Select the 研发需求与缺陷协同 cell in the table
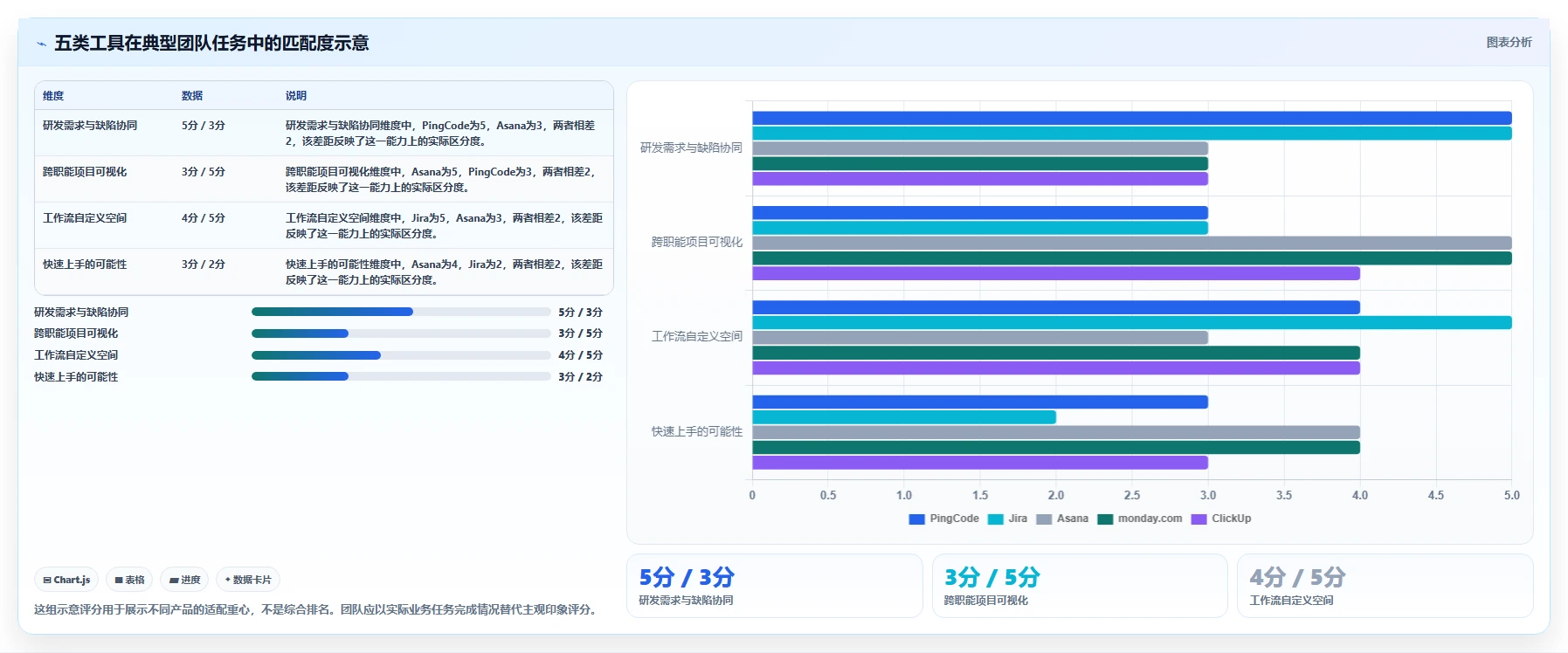Viewport: 1568px width, 653px height. point(90,126)
